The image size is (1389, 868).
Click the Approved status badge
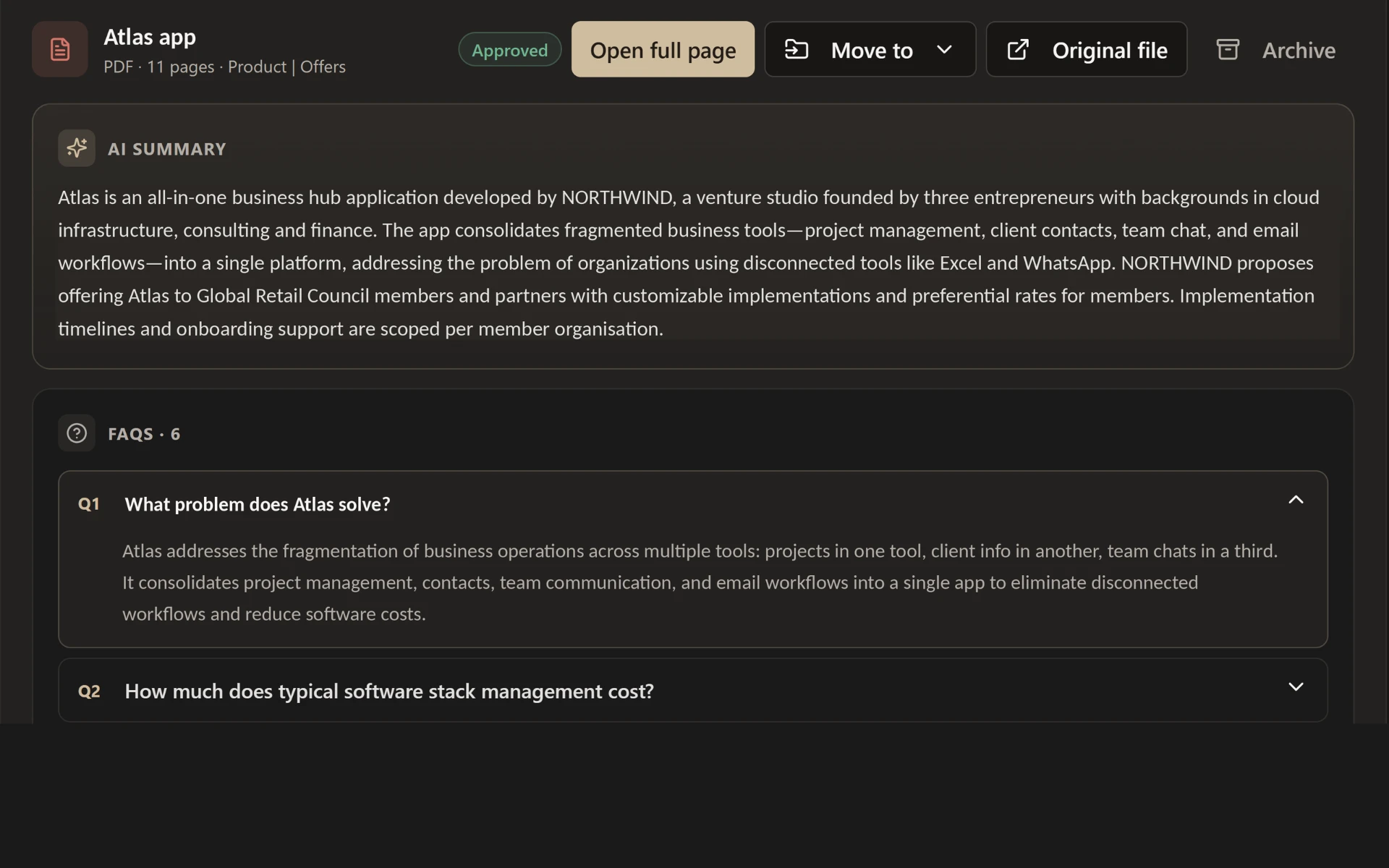click(x=510, y=50)
